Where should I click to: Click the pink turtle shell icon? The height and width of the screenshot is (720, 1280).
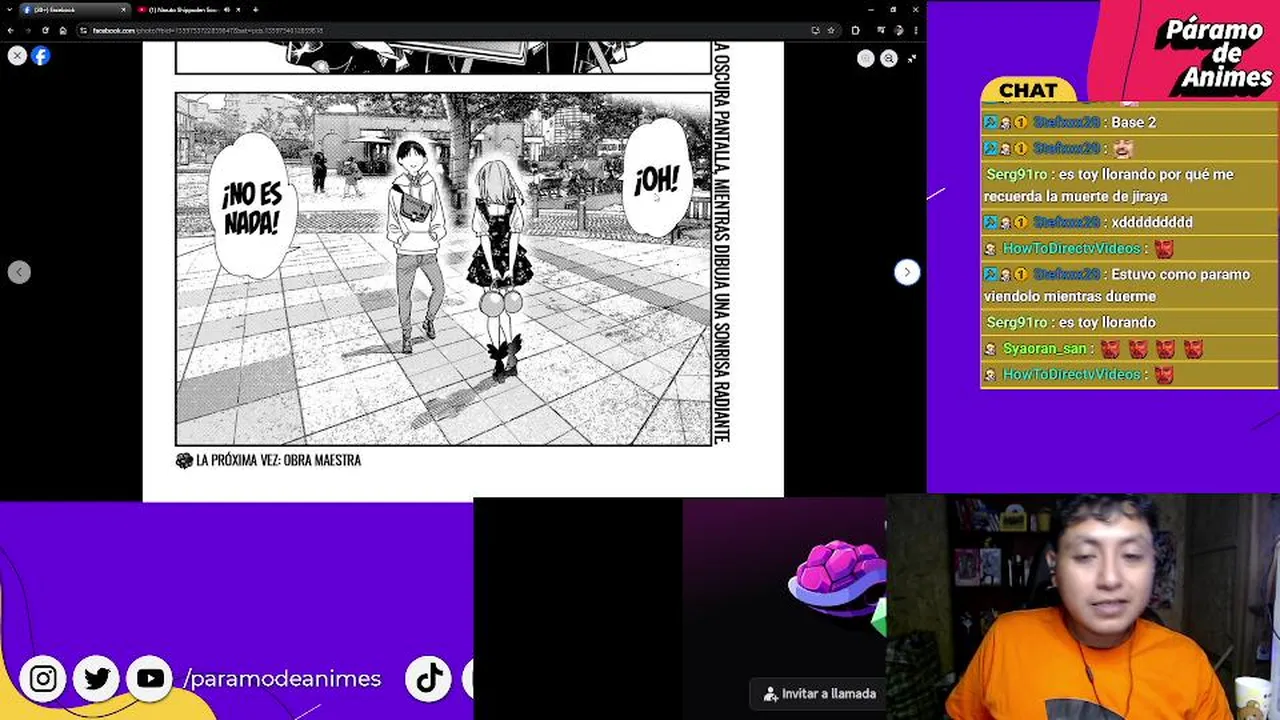(x=838, y=578)
